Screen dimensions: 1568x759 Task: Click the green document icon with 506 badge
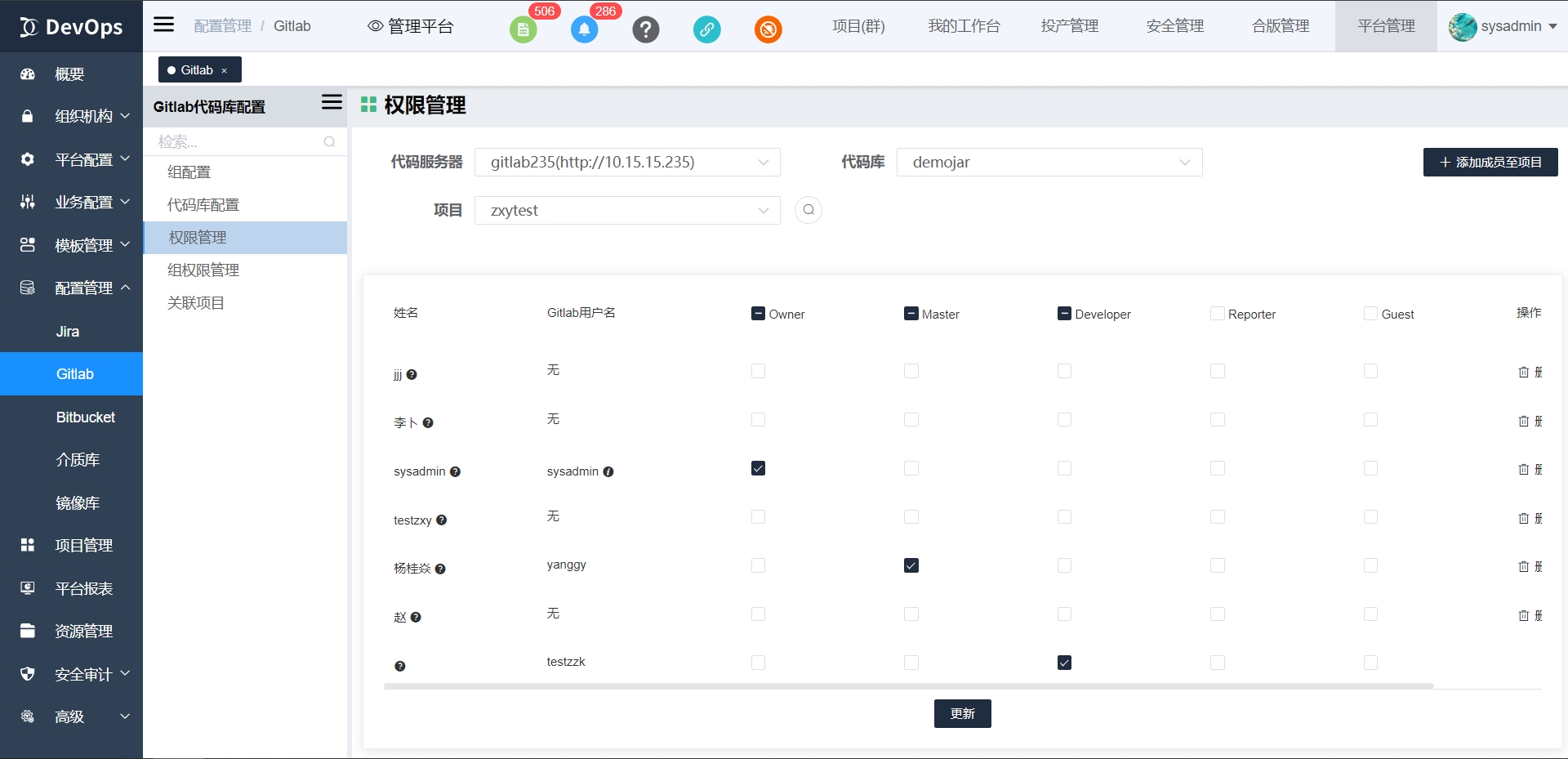[523, 30]
